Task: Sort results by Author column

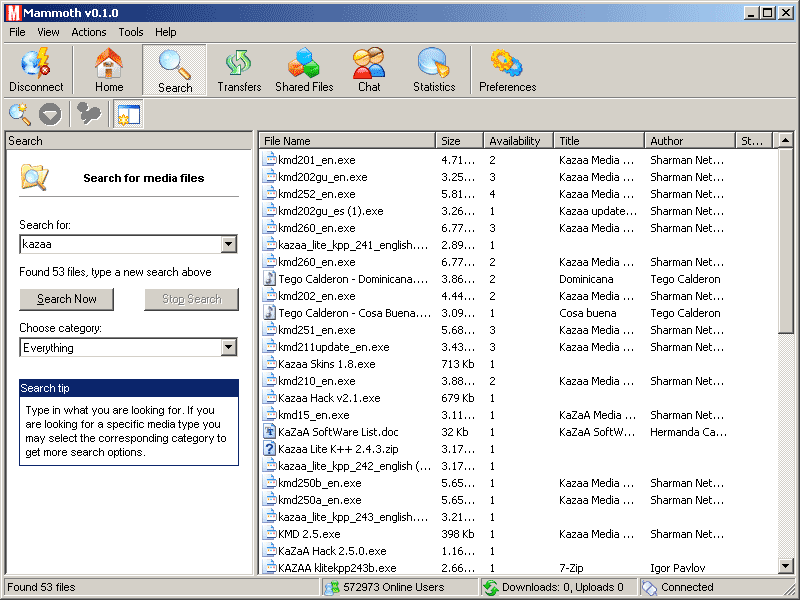Action: tap(690, 141)
